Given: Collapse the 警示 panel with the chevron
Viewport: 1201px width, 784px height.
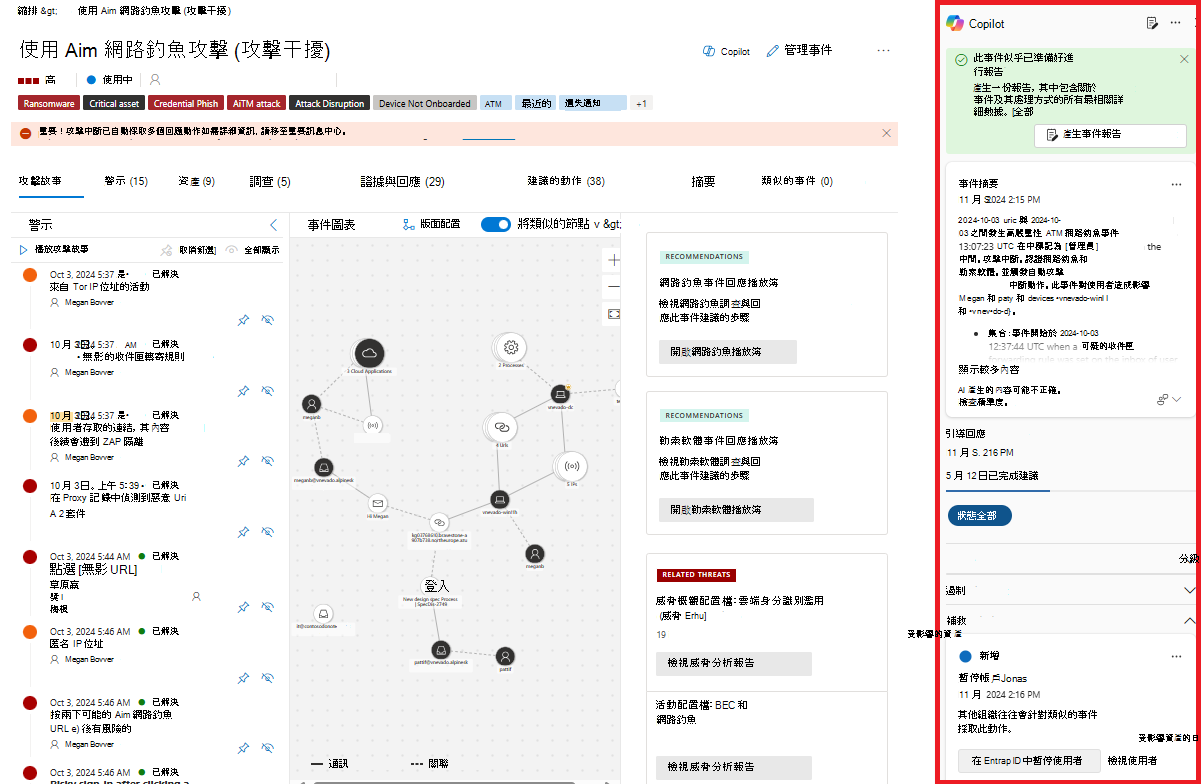Looking at the screenshot, I should (x=274, y=225).
